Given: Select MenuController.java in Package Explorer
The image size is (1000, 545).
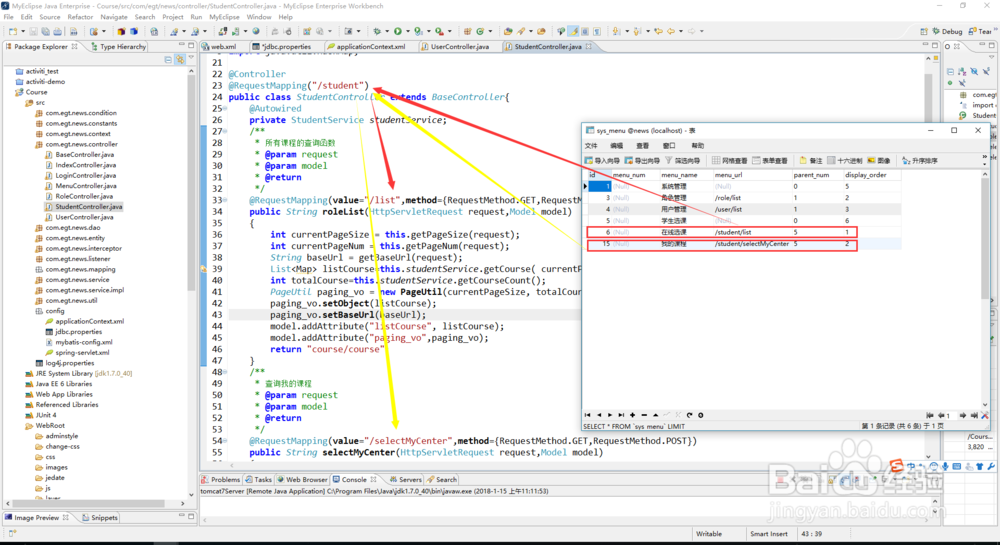Looking at the screenshot, I should pos(81,185).
